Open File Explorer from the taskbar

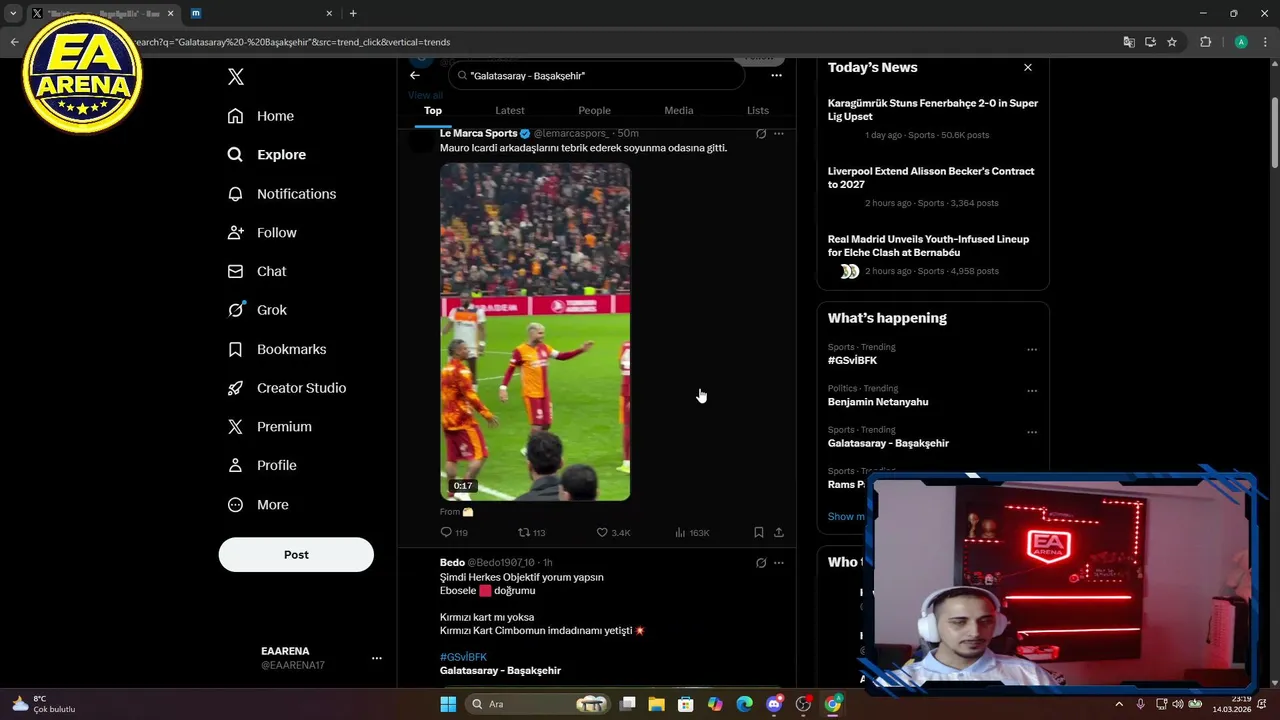[656, 704]
